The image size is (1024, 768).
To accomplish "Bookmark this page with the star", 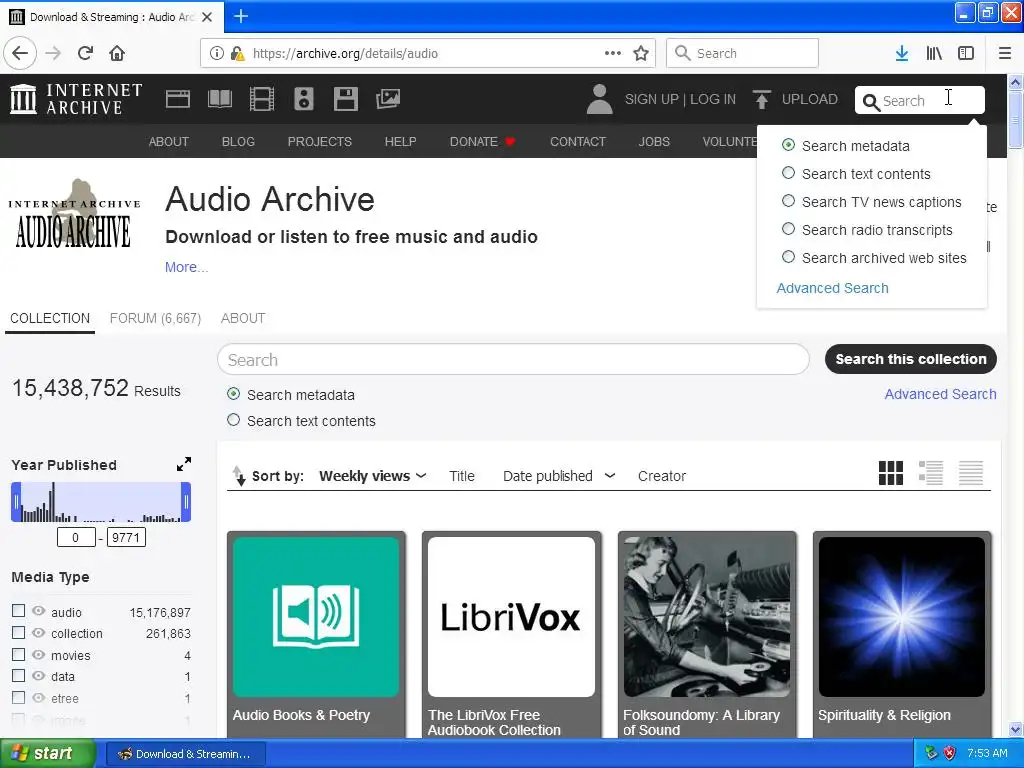I will [x=641, y=53].
